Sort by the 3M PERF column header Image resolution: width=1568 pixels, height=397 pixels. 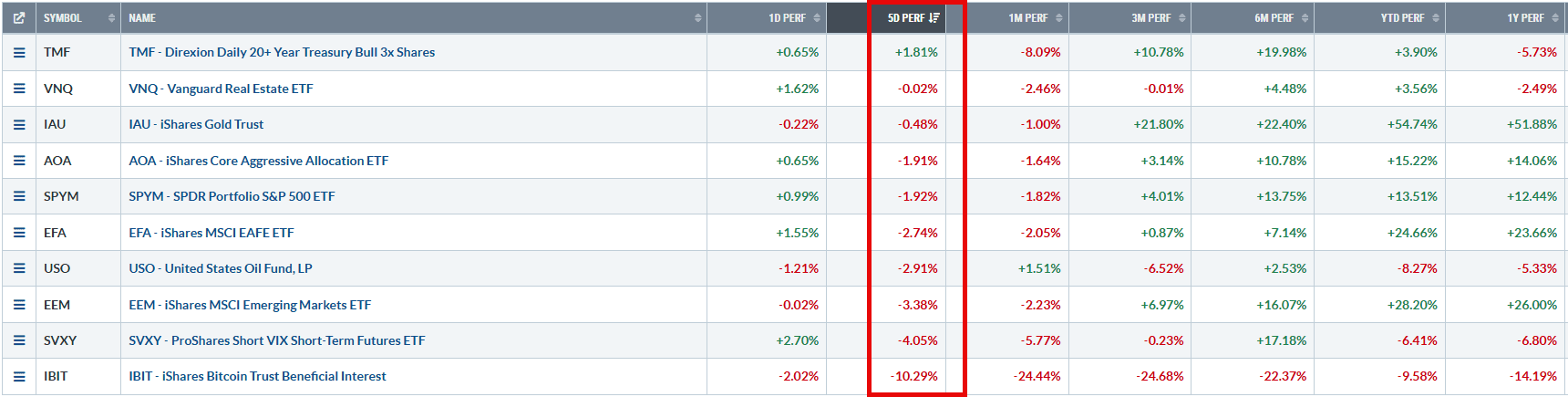(1130, 18)
